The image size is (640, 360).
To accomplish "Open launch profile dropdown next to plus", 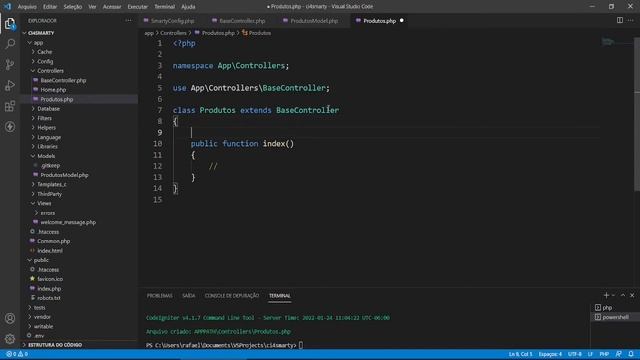I will (613, 295).
